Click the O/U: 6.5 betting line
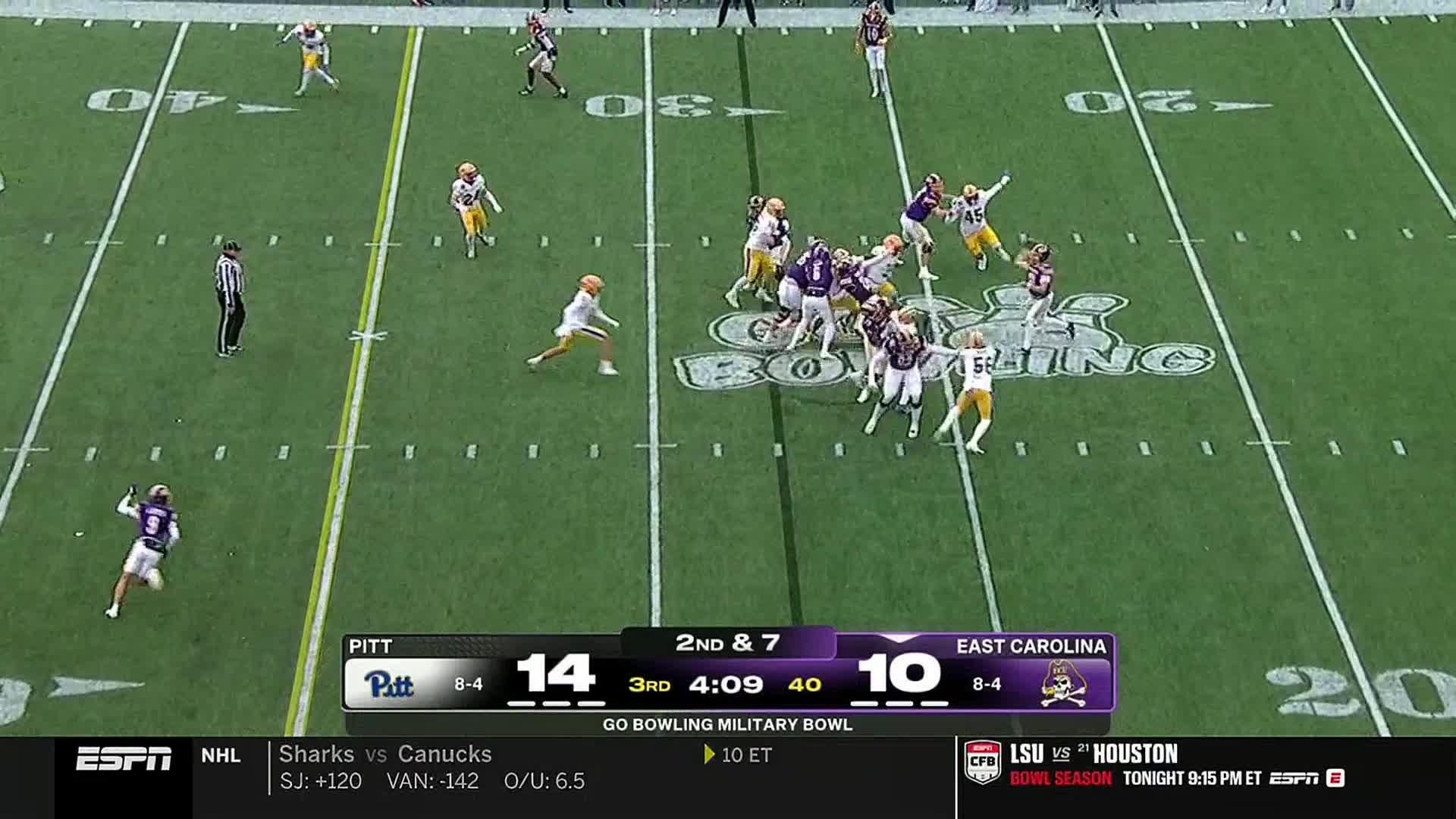Viewport: 1456px width, 819px height. click(x=544, y=781)
